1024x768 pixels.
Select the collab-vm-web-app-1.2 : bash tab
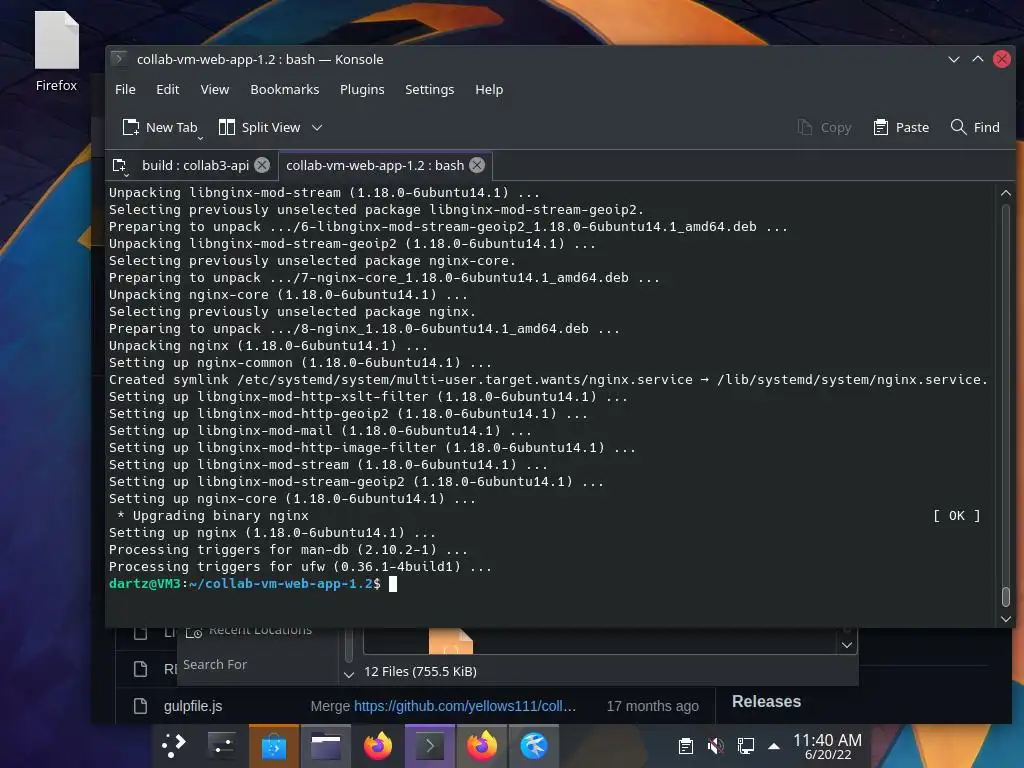[x=375, y=165]
